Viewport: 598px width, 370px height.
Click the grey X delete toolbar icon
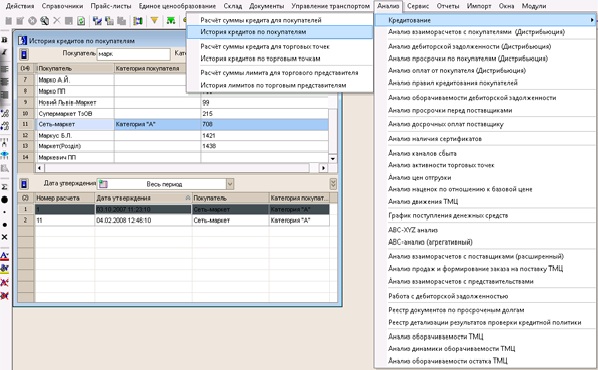(57, 21)
